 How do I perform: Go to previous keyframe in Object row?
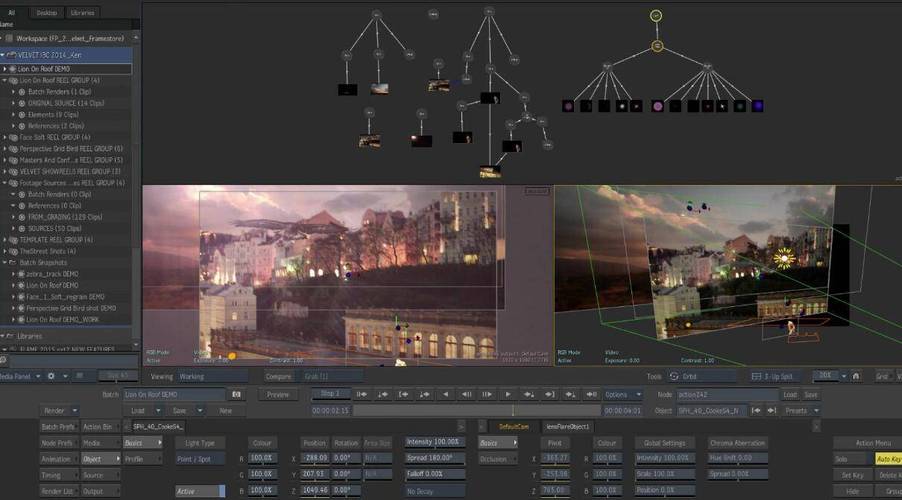click(x=756, y=411)
